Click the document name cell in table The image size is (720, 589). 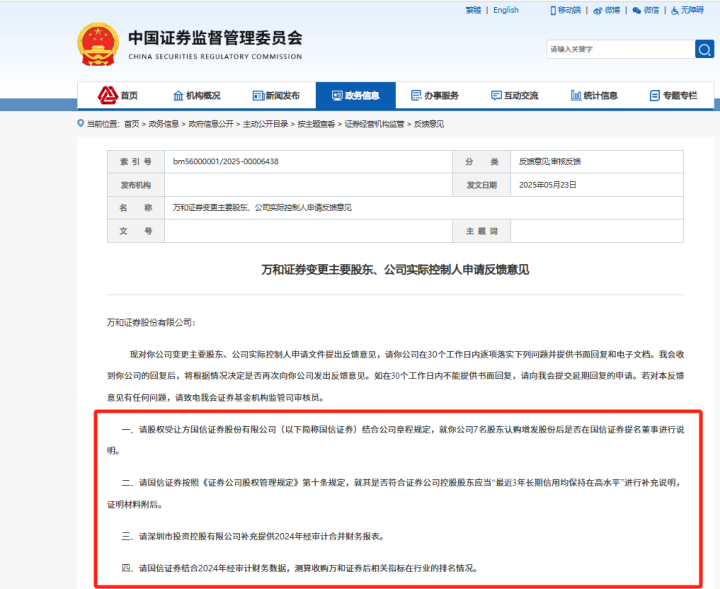point(423,208)
